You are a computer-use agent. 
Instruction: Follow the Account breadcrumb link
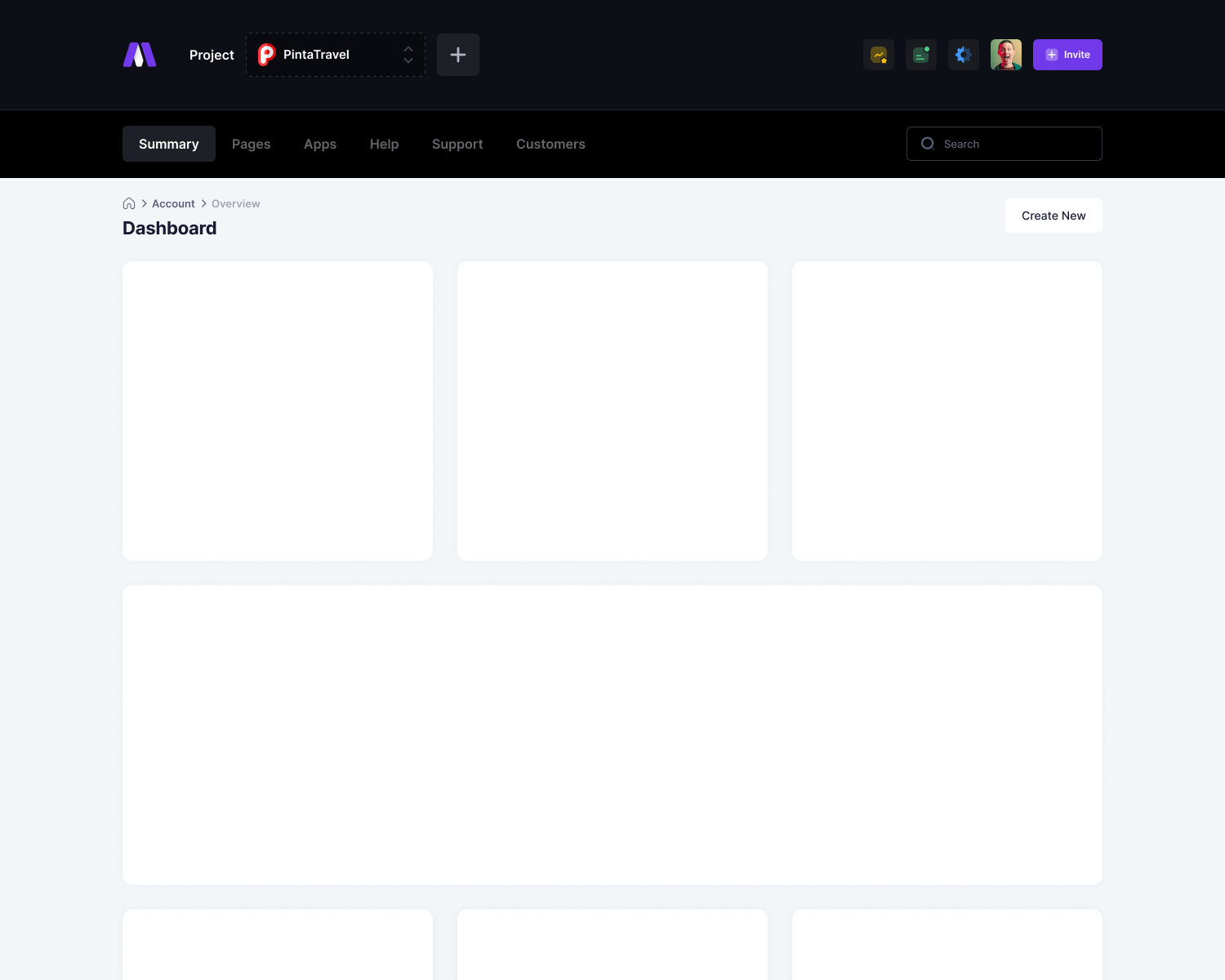[x=173, y=204]
